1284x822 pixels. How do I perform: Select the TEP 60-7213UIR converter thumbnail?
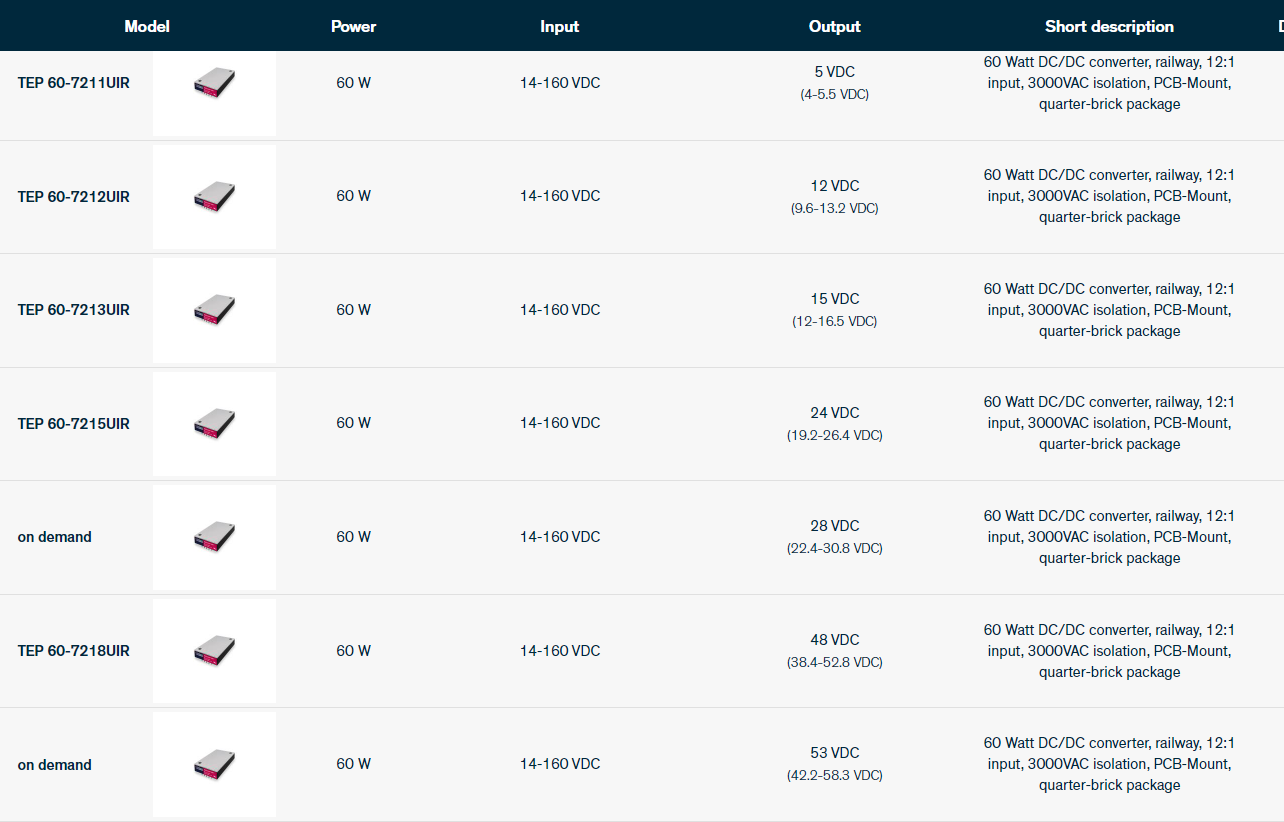(x=214, y=310)
